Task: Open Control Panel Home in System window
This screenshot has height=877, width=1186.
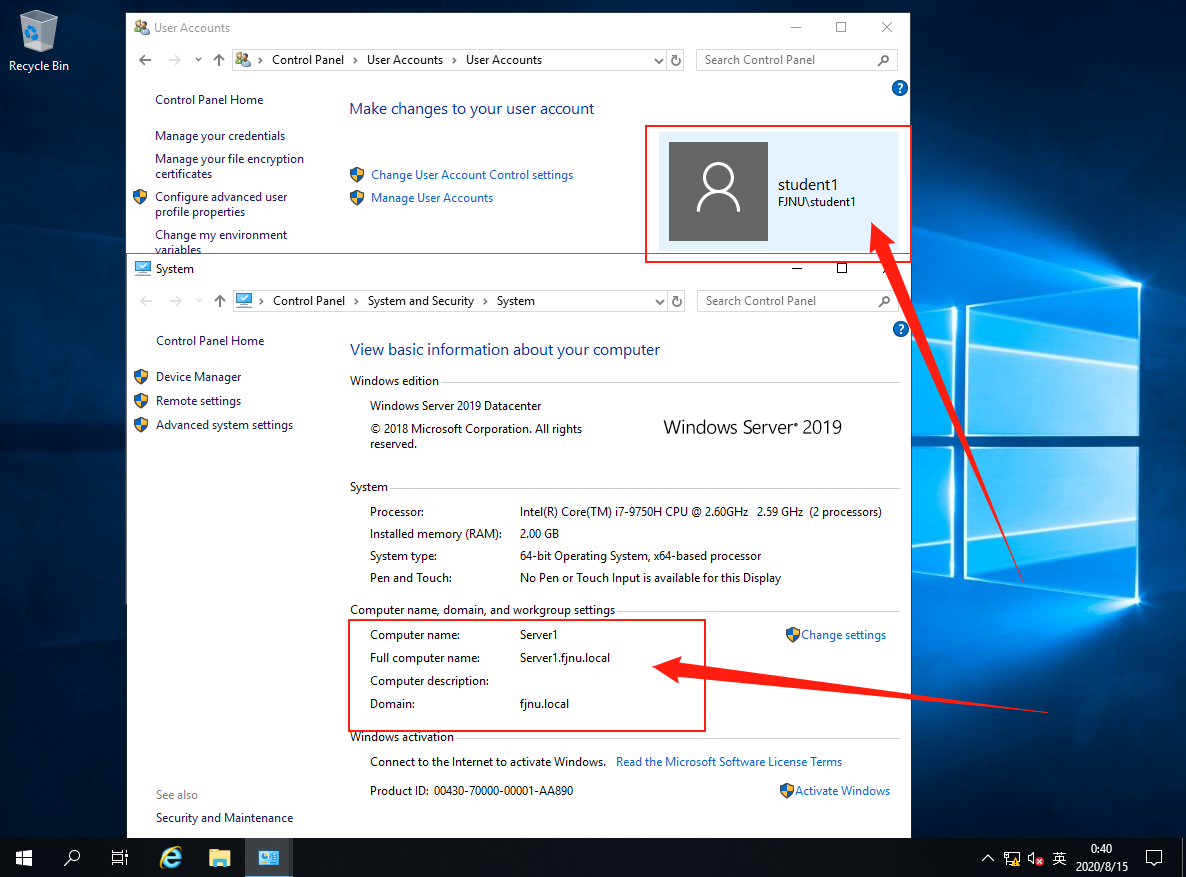Action: (x=210, y=341)
